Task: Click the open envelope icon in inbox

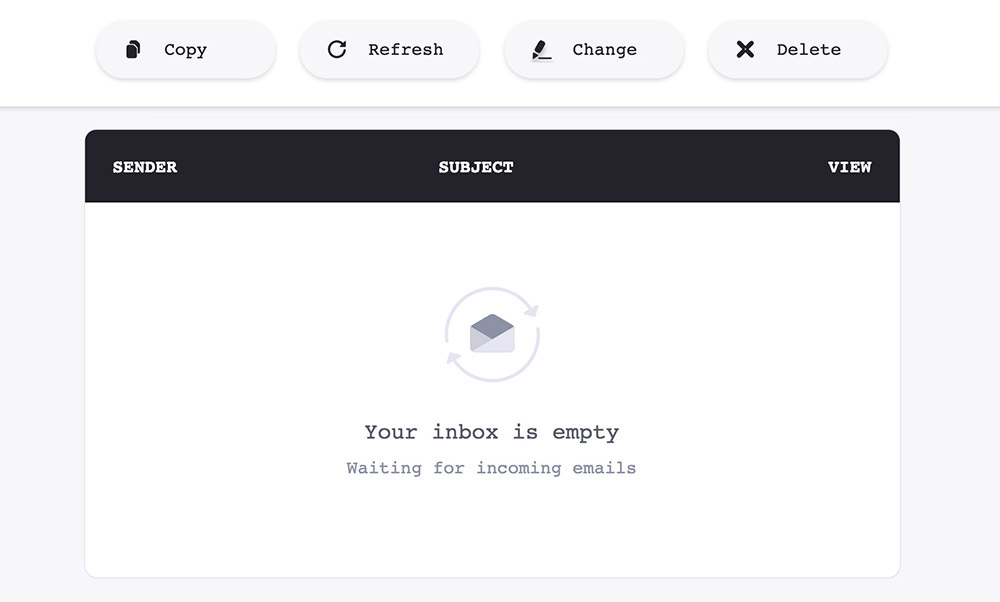Action: tap(492, 333)
